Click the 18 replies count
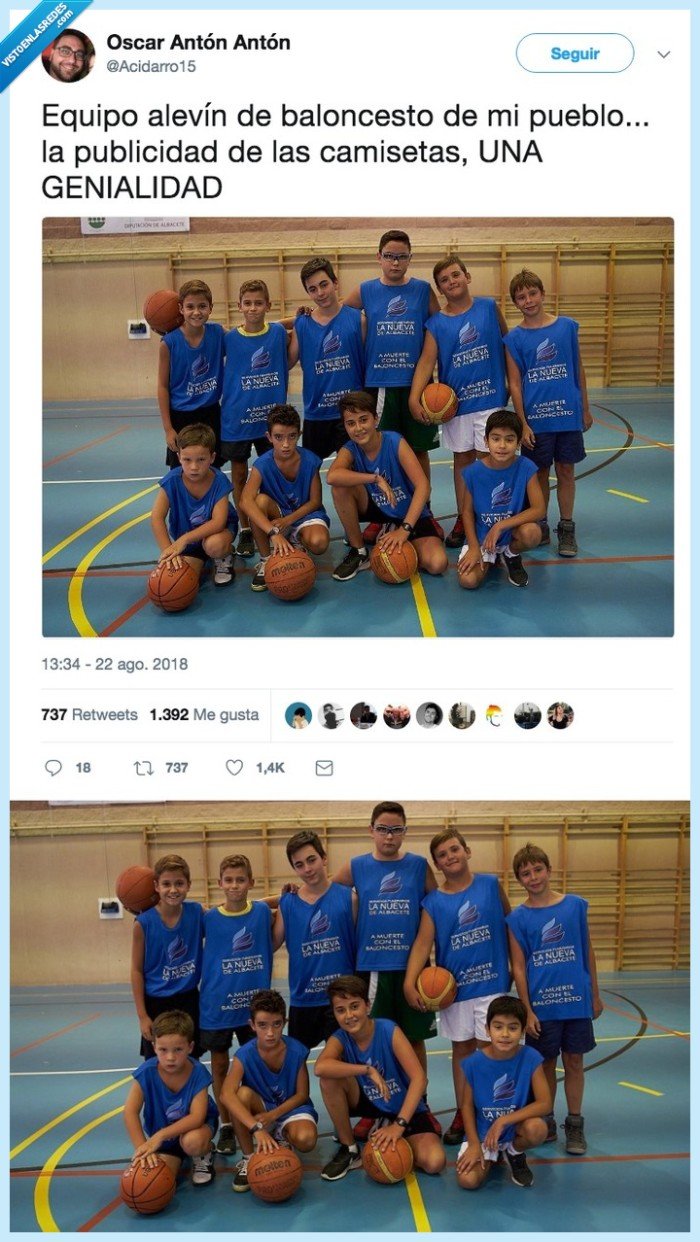 tap(83, 768)
